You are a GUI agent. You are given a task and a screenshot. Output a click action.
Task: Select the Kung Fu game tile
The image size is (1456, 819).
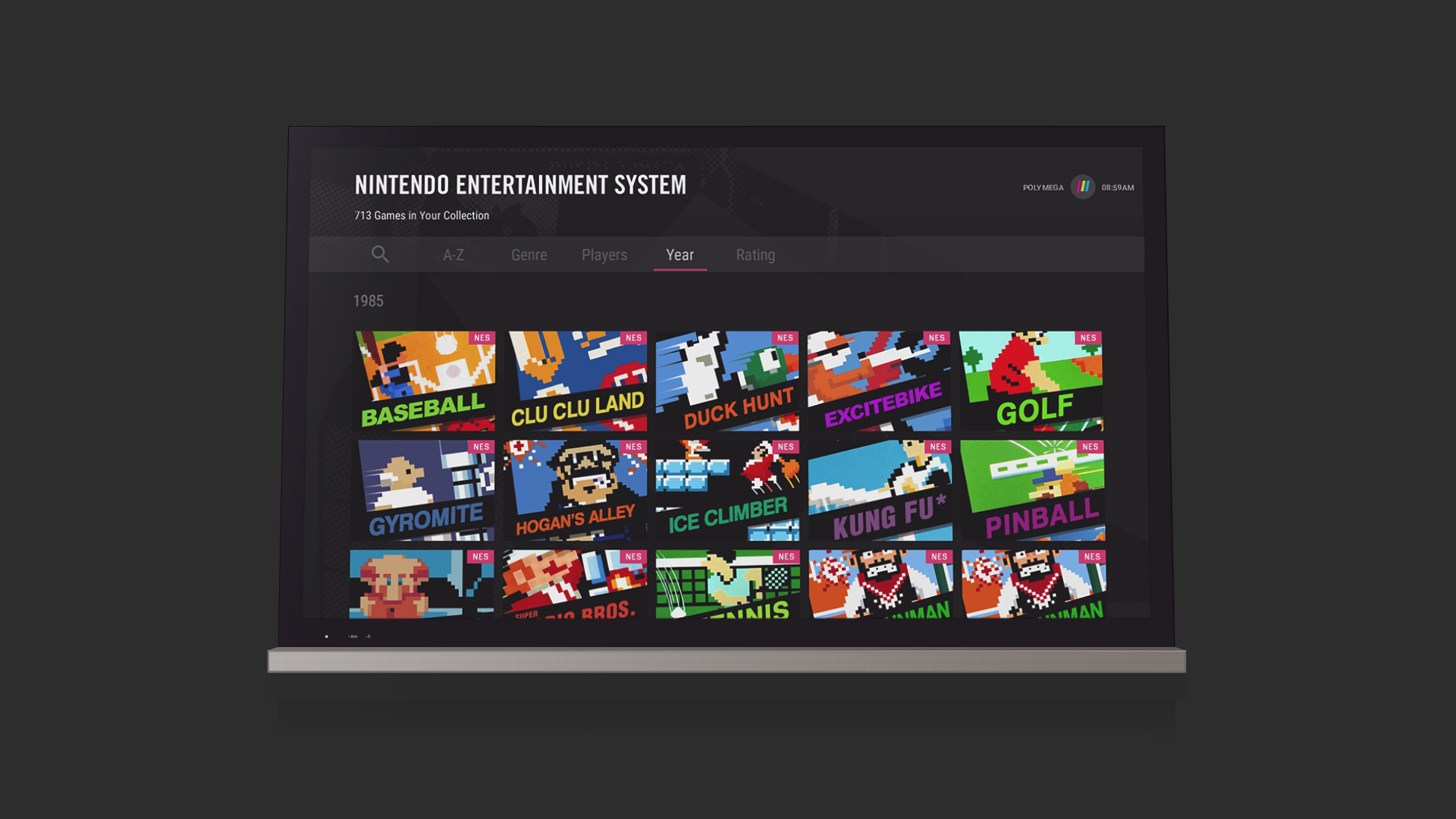(880, 490)
